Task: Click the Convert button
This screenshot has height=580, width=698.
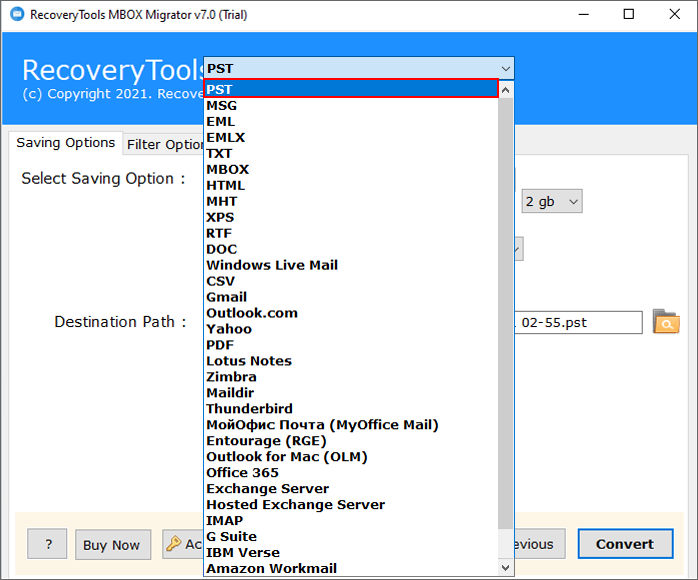Action: (625, 544)
